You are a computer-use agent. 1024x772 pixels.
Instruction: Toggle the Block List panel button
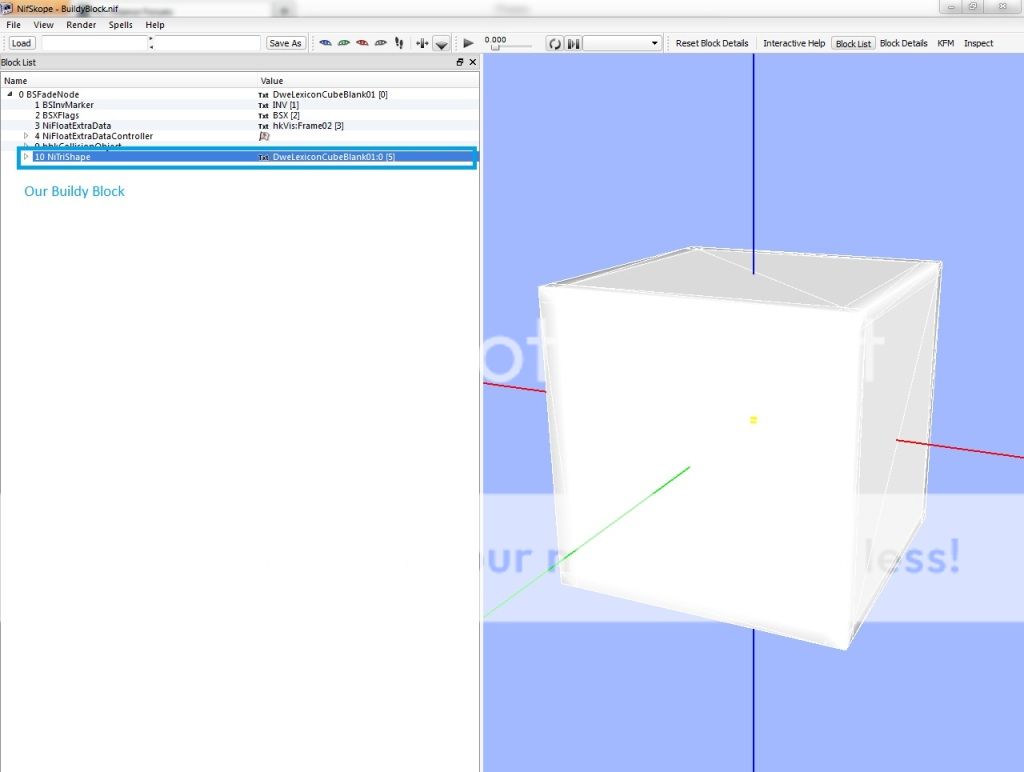coord(853,44)
